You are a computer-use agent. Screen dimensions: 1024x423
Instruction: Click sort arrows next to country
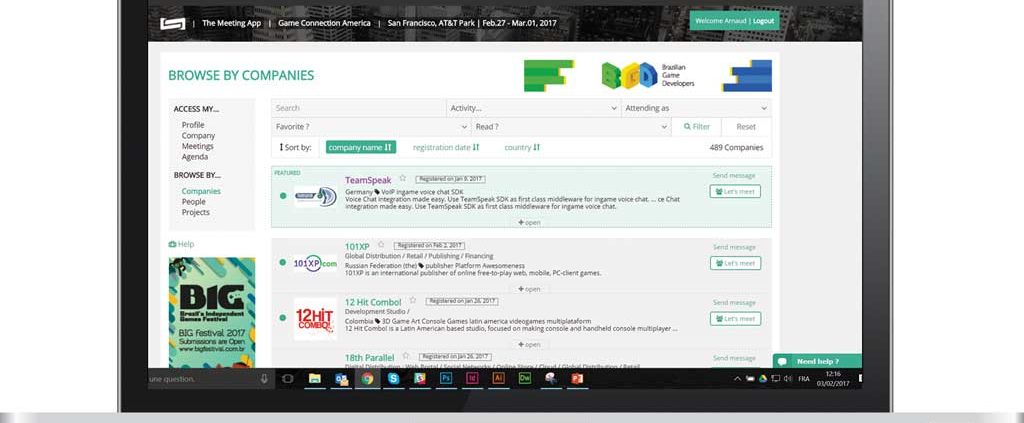537,148
